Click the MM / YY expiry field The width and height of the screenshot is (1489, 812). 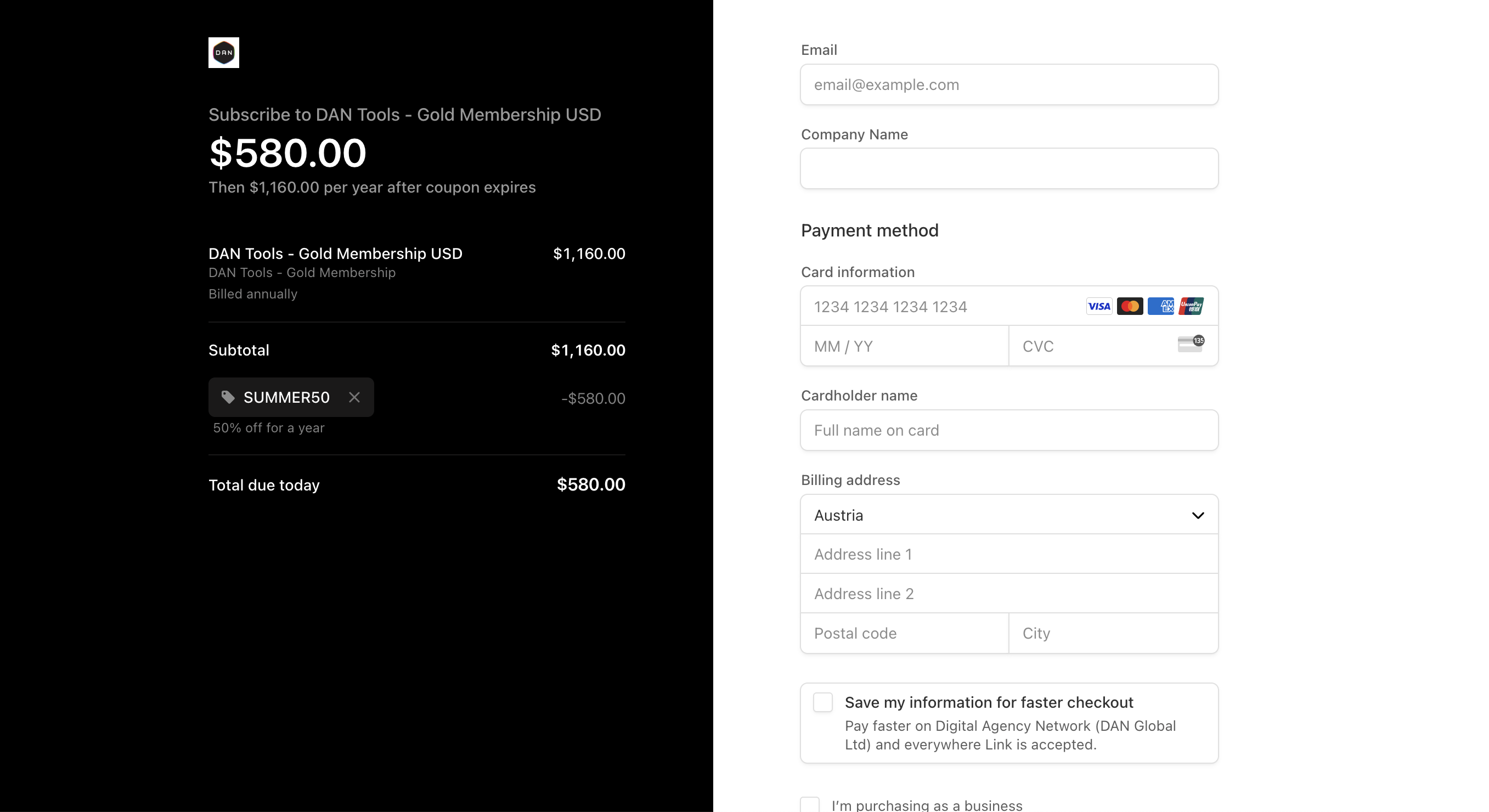tap(905, 346)
